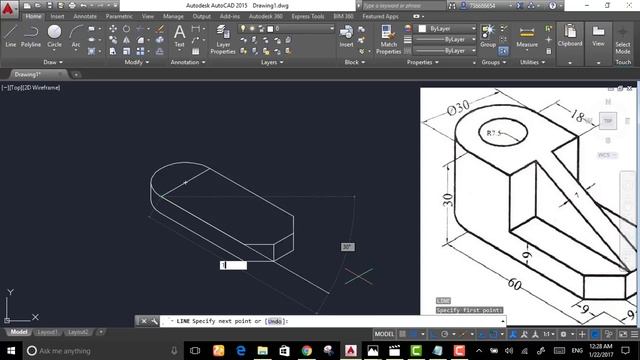Click the Erase tool icon
The height and width of the screenshot is (360, 640).
160,29
